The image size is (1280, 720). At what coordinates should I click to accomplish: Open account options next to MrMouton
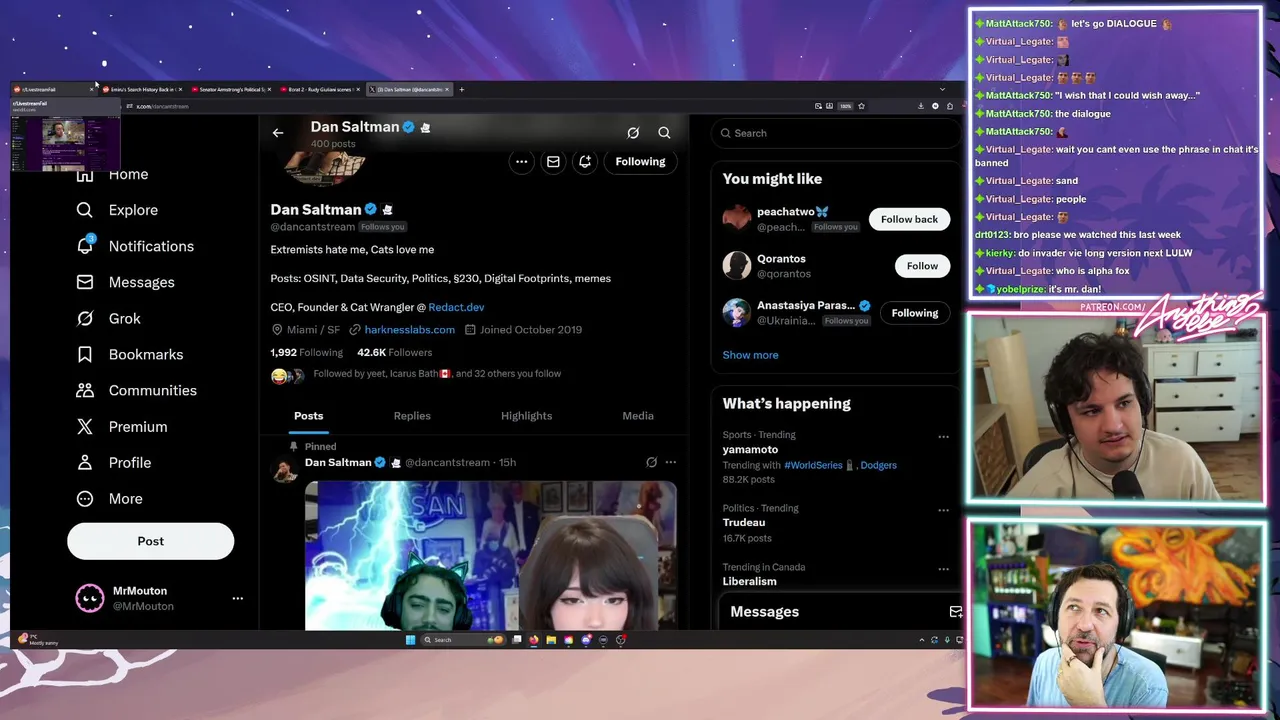pos(237,598)
